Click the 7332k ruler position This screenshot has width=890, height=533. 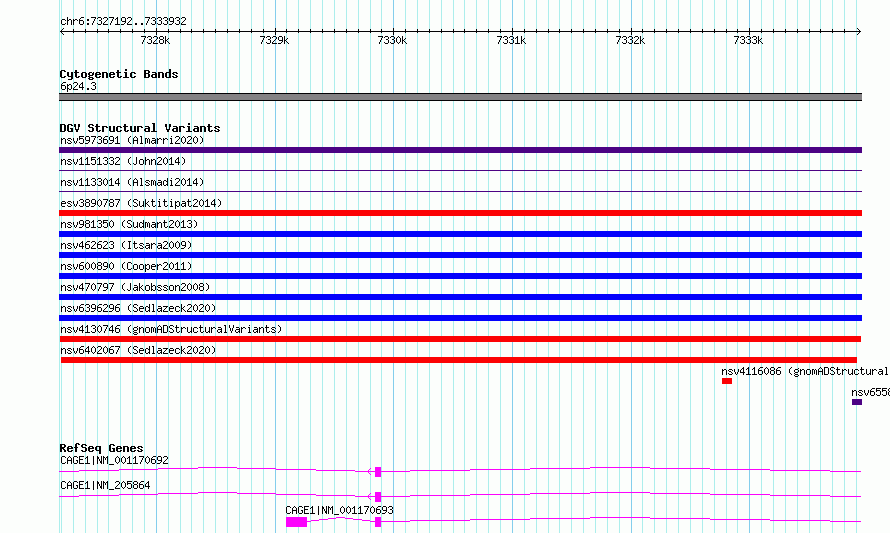point(630,40)
